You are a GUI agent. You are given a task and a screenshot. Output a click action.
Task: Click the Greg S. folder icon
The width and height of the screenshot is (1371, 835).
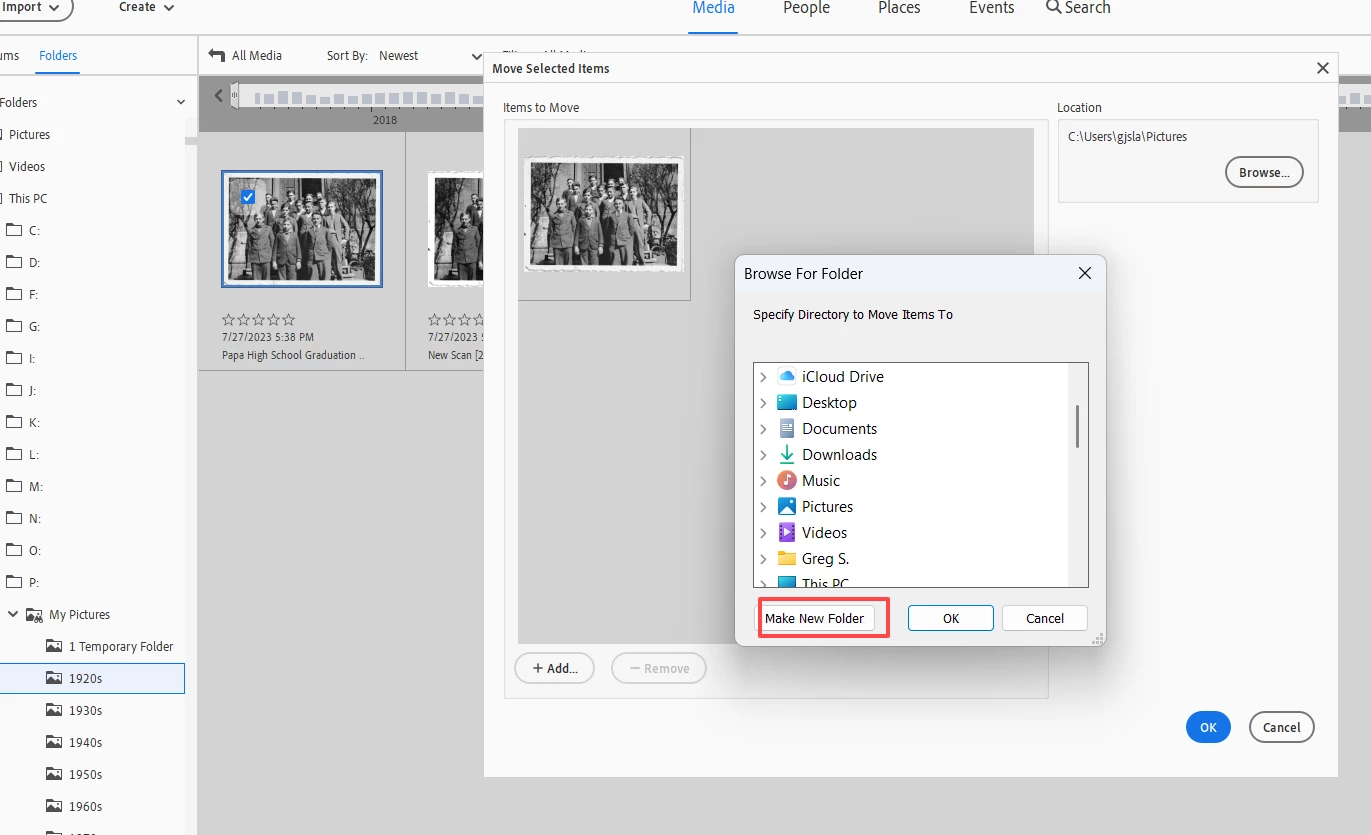click(x=787, y=558)
